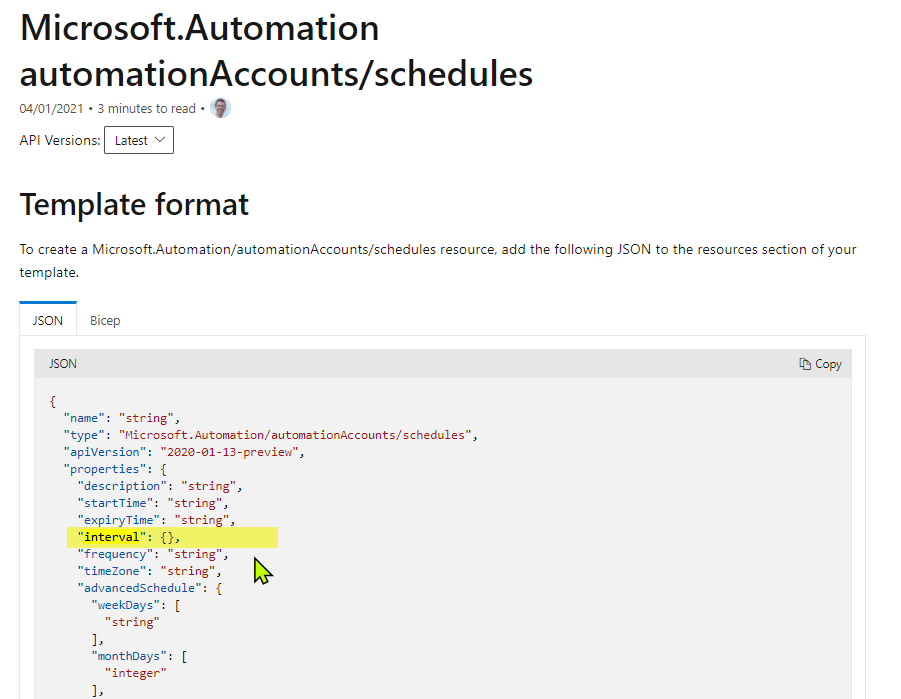Click the JSON label on the code block header
Image resolution: width=901 pixels, height=699 pixels.
(x=63, y=363)
